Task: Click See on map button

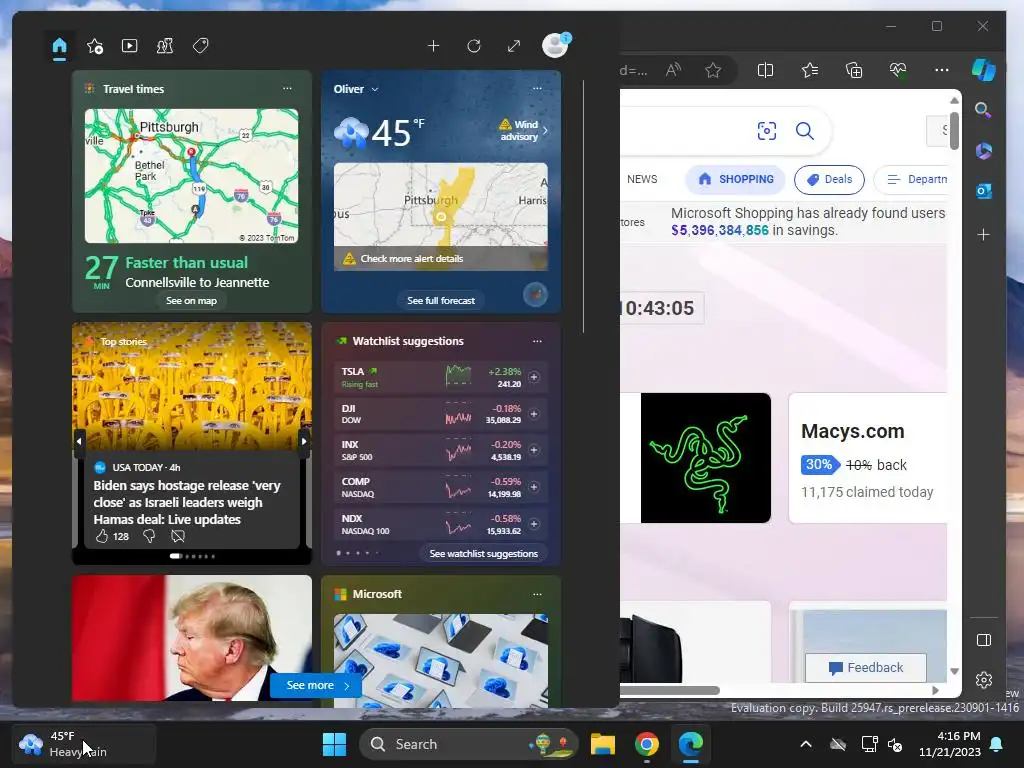Action: point(191,300)
